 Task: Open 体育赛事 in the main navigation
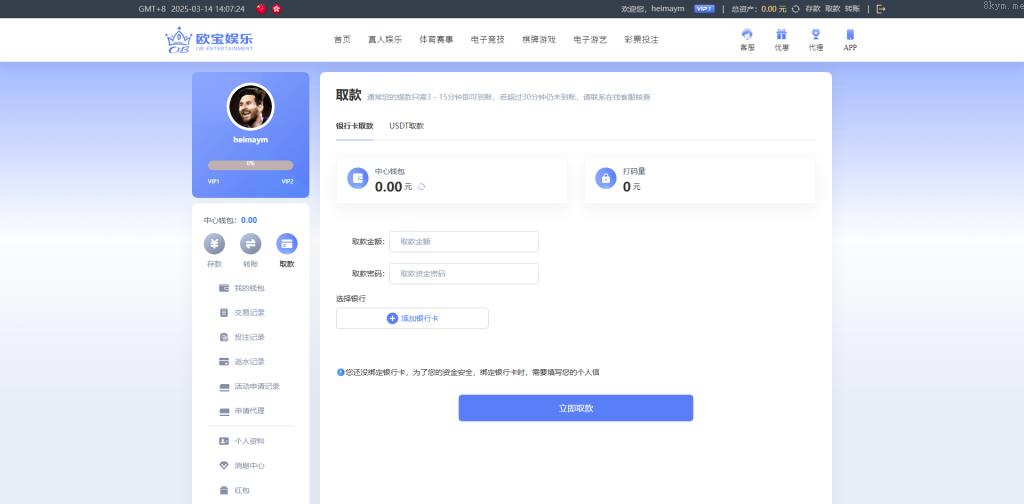click(x=435, y=40)
